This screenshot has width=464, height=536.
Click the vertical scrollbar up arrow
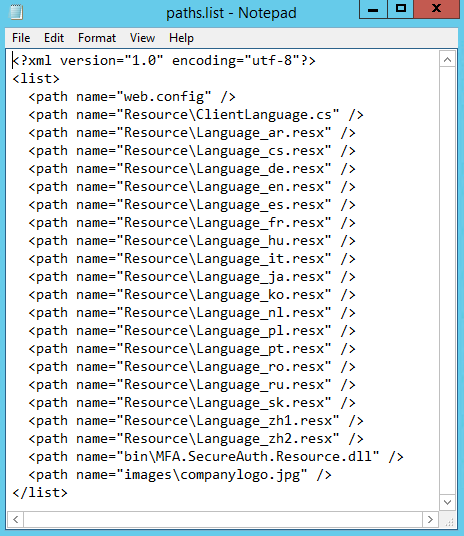click(447, 60)
